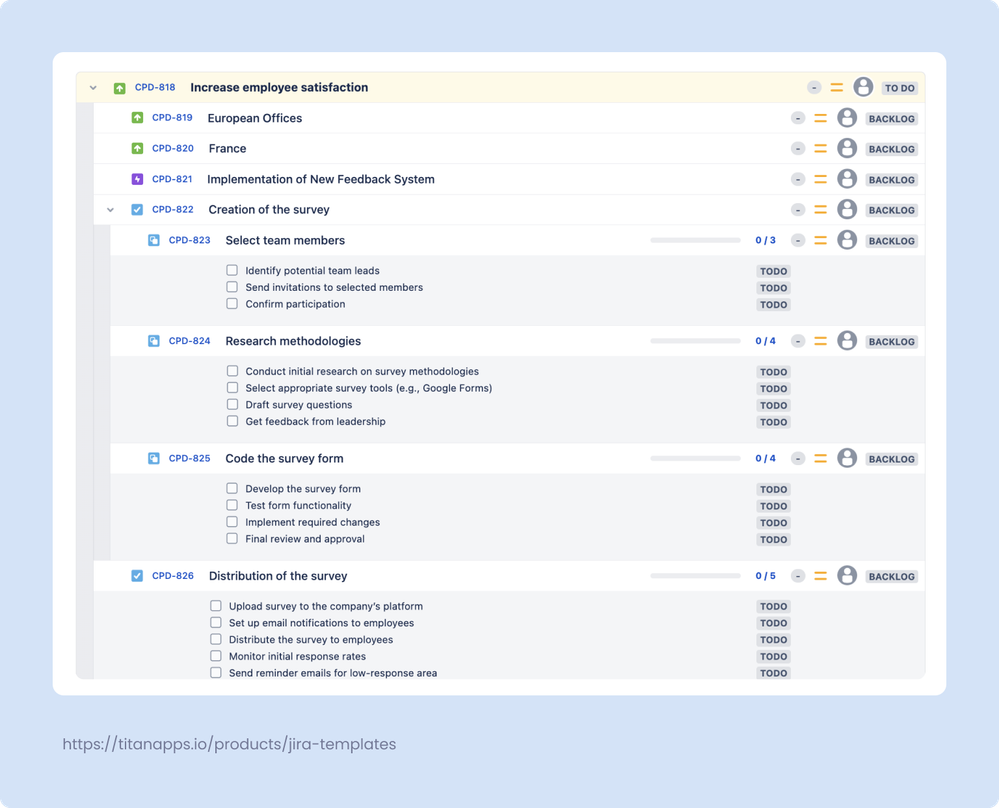Click the assignee avatar on the CPD-826 row

(847, 576)
